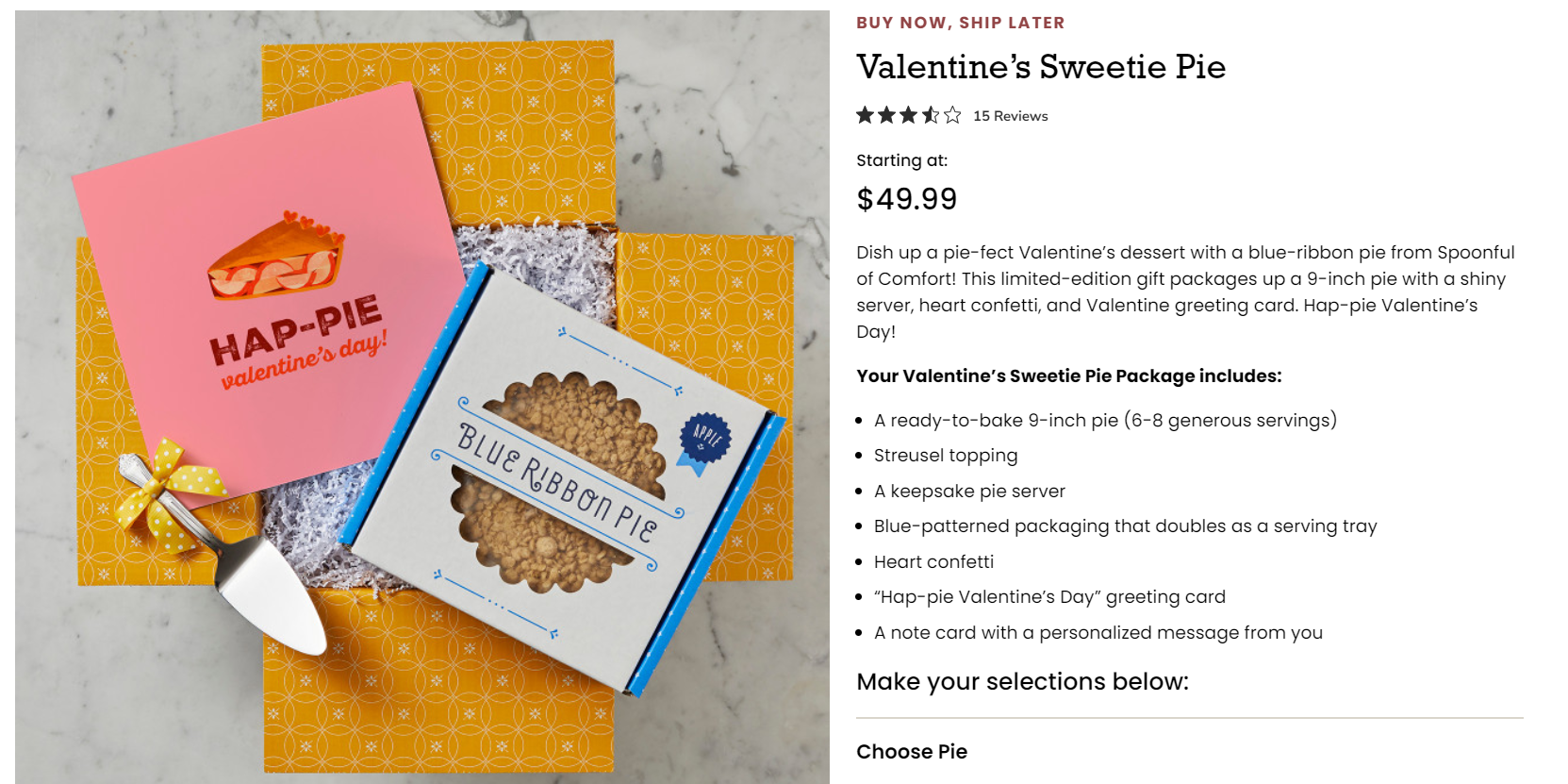Click the keepsake pie server bullet
1568x784 pixels.
point(968,492)
